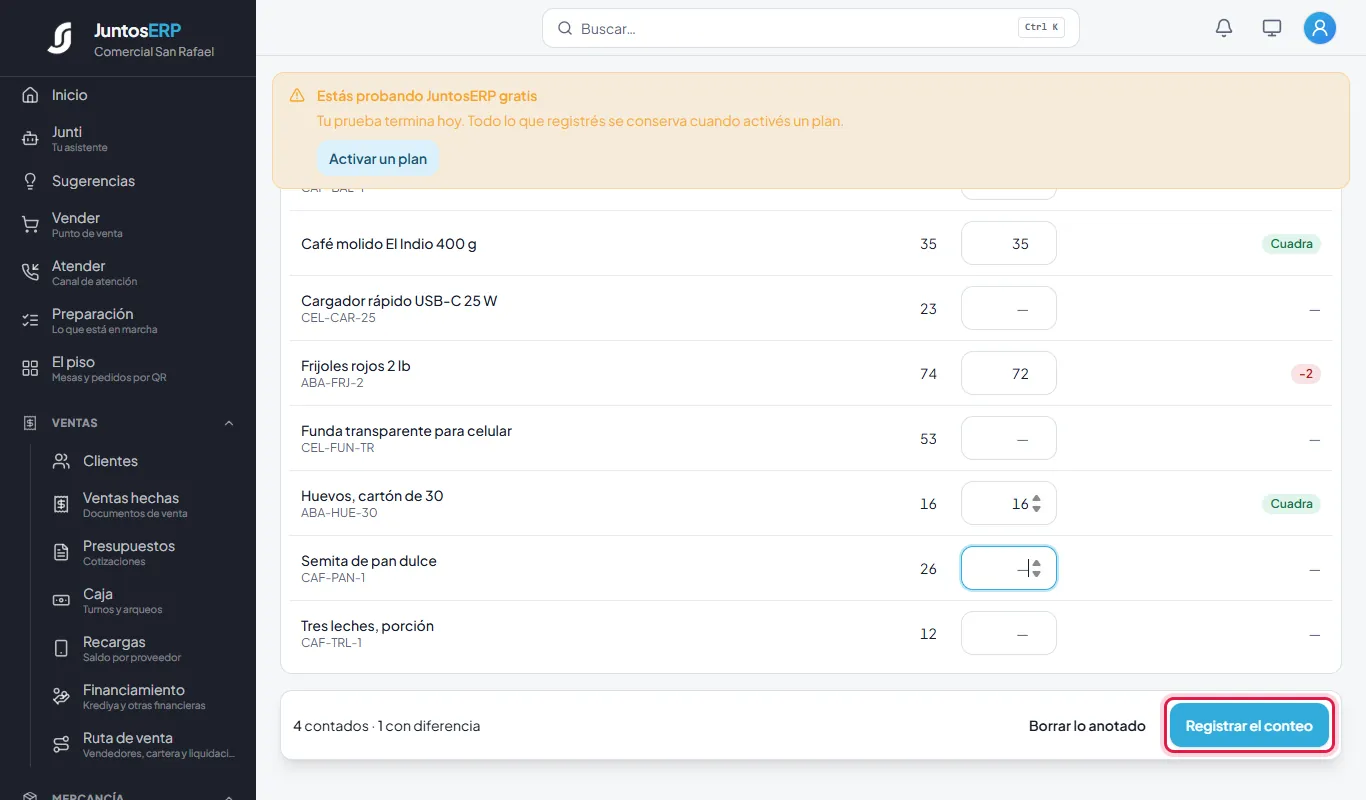Click count field for Café molido El Indio
This screenshot has width=1366, height=800.
coord(1009,243)
